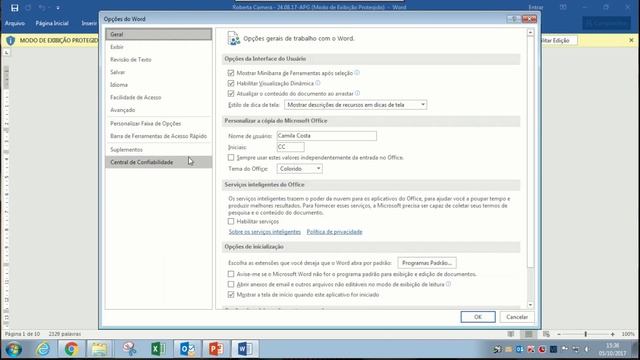The height and width of the screenshot is (360, 640).
Task: Open Personalizar Faixa de Opções
Action: pyautogui.click(x=159, y=123)
